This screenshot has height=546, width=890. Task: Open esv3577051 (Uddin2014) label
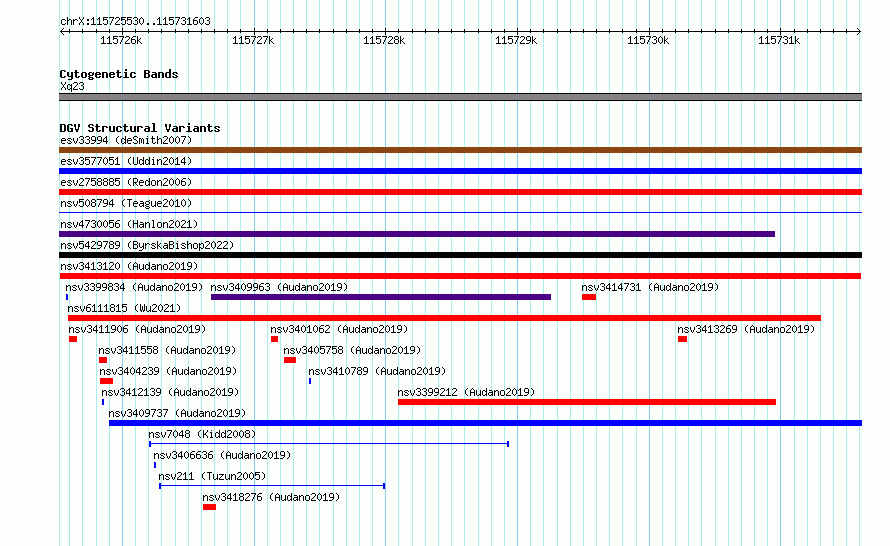(x=126, y=161)
